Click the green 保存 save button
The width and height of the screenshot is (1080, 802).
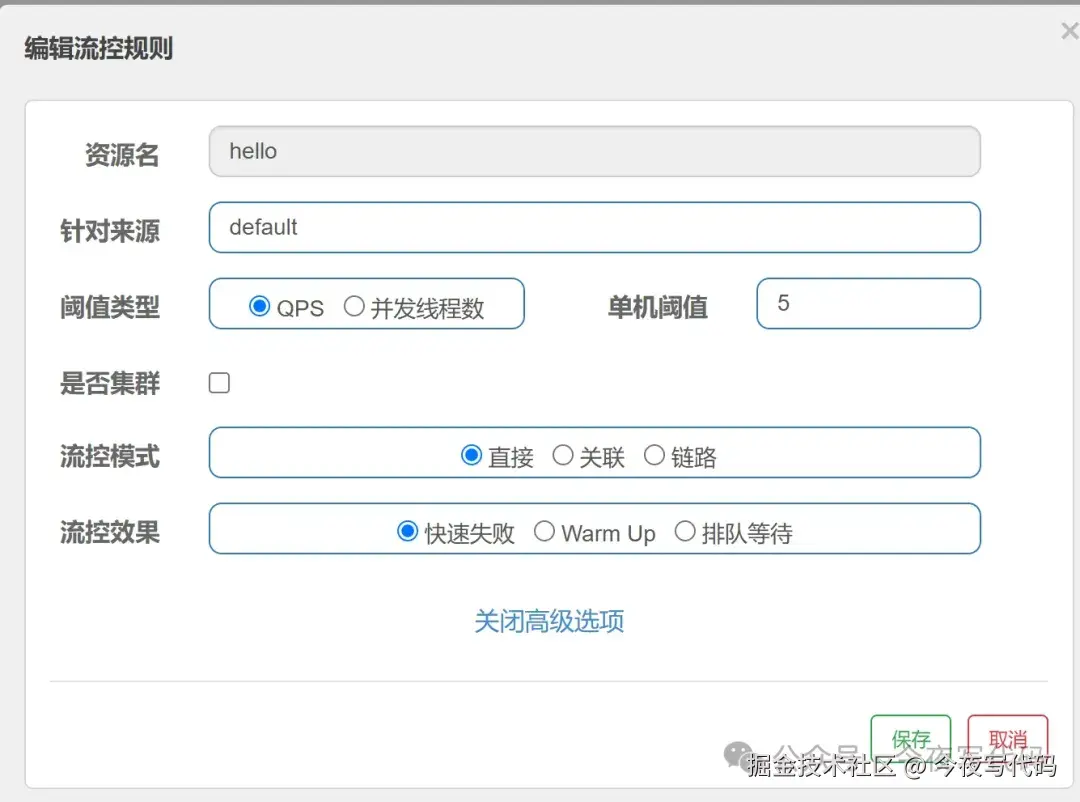coord(910,738)
